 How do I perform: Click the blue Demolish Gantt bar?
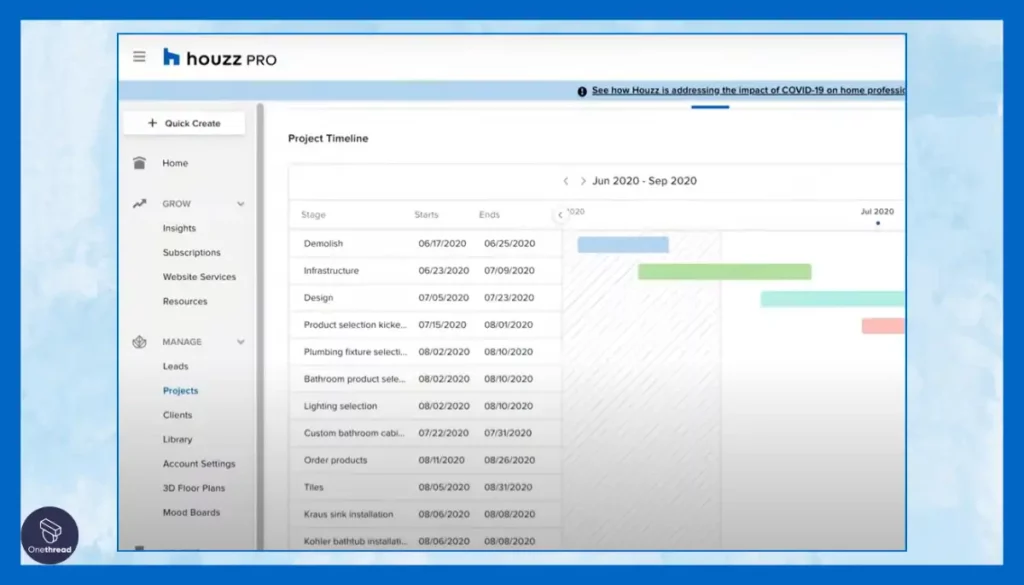pos(623,245)
